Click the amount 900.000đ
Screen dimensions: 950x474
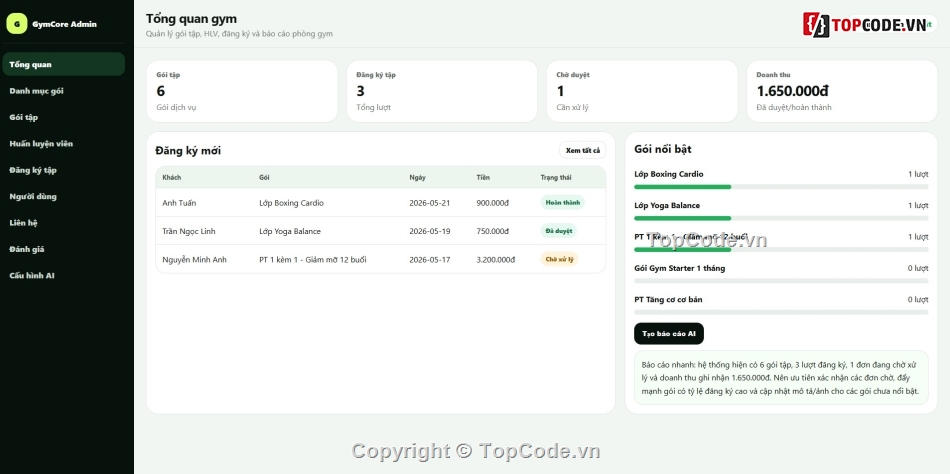(x=493, y=203)
